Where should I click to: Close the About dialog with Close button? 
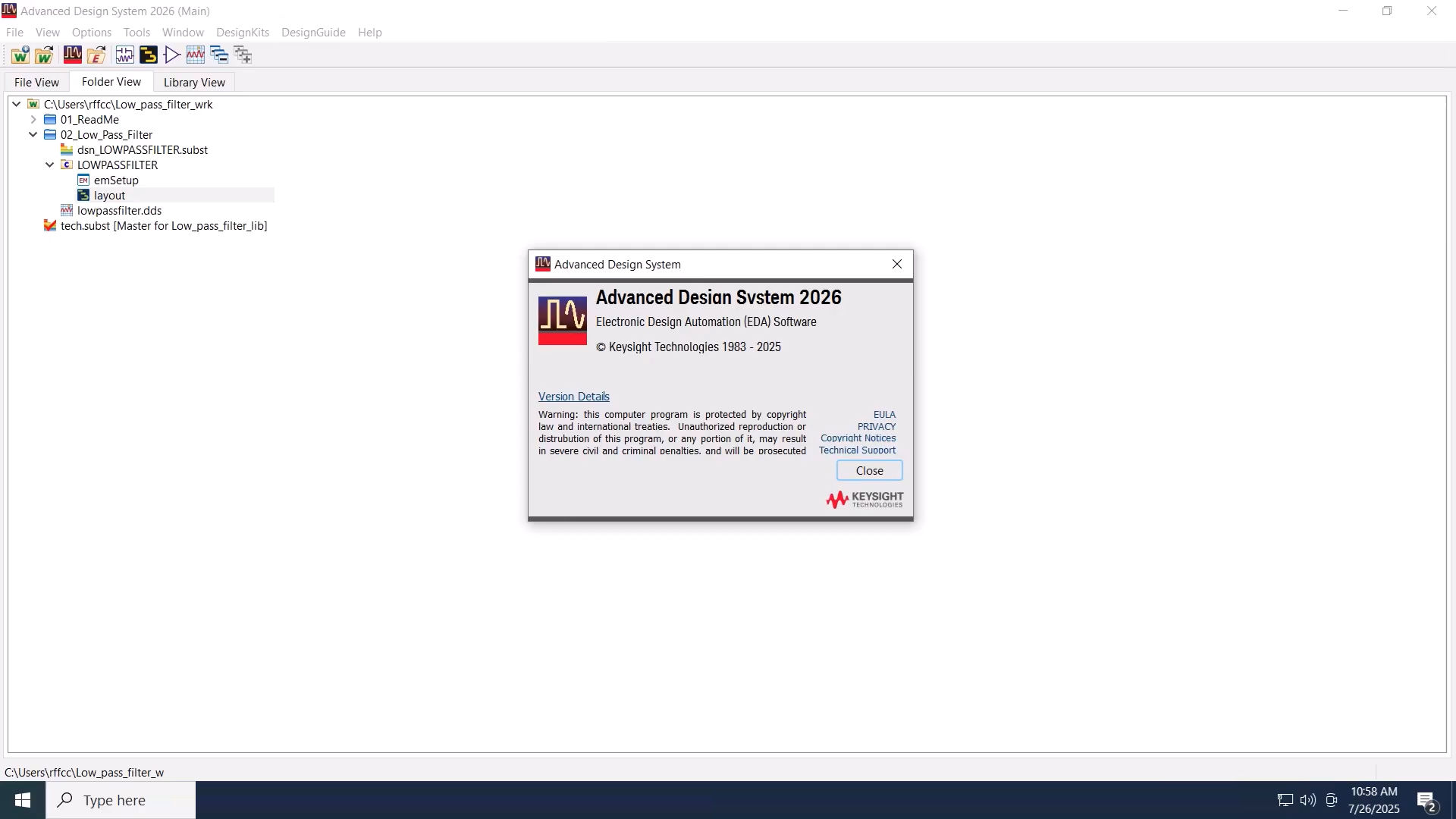pyautogui.click(x=869, y=470)
